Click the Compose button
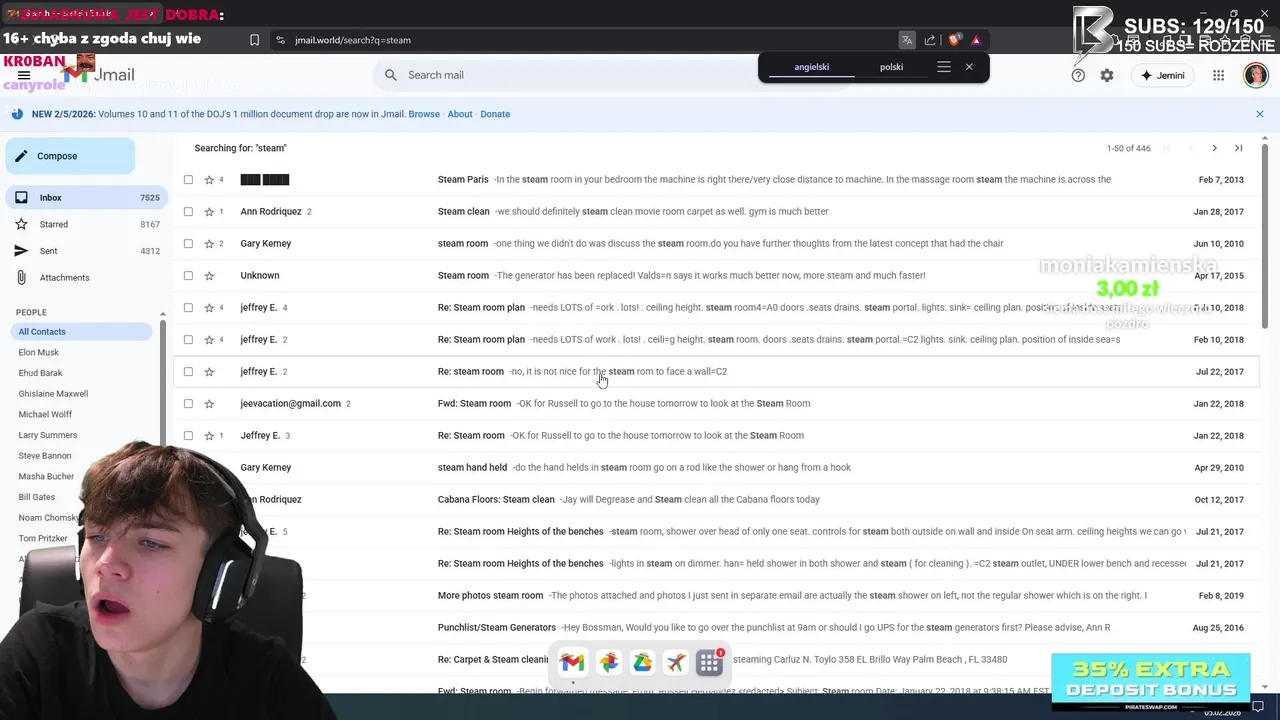 point(70,156)
